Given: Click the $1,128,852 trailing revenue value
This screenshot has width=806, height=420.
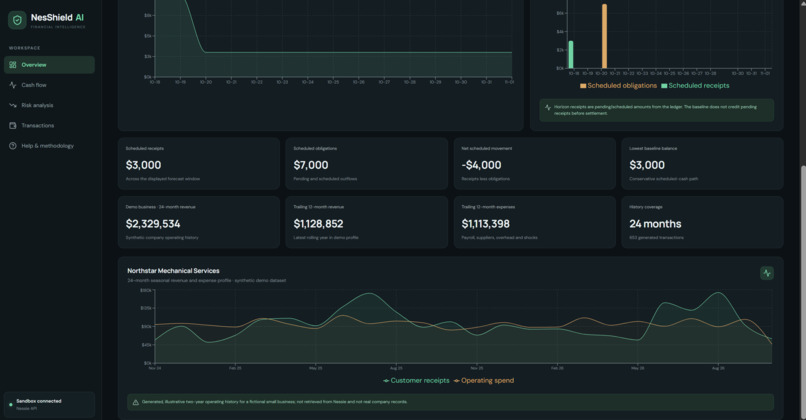Looking at the screenshot, I should tap(318, 224).
